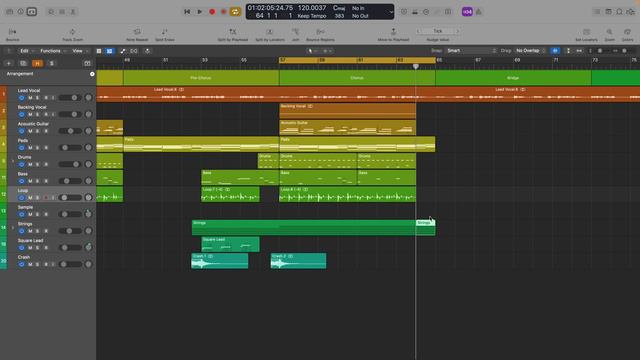The height and width of the screenshot is (360, 640).
Task: Toggle Show Flex button
Action: (x=133, y=51)
